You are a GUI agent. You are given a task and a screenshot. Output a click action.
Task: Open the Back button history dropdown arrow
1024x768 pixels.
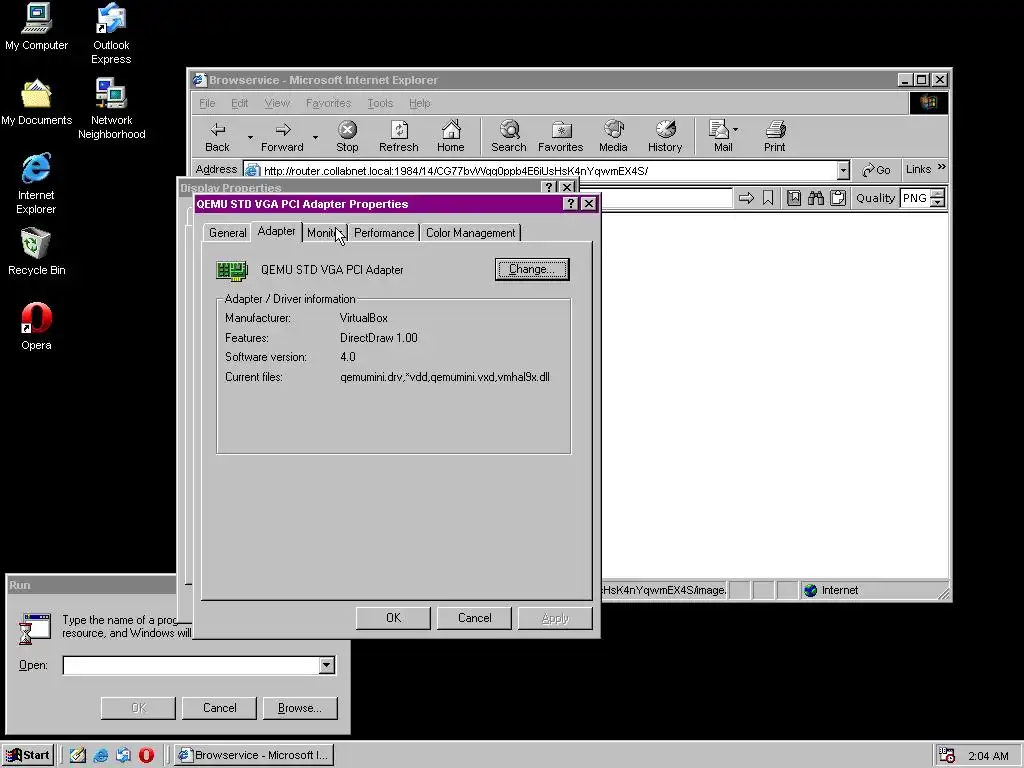[249, 137]
